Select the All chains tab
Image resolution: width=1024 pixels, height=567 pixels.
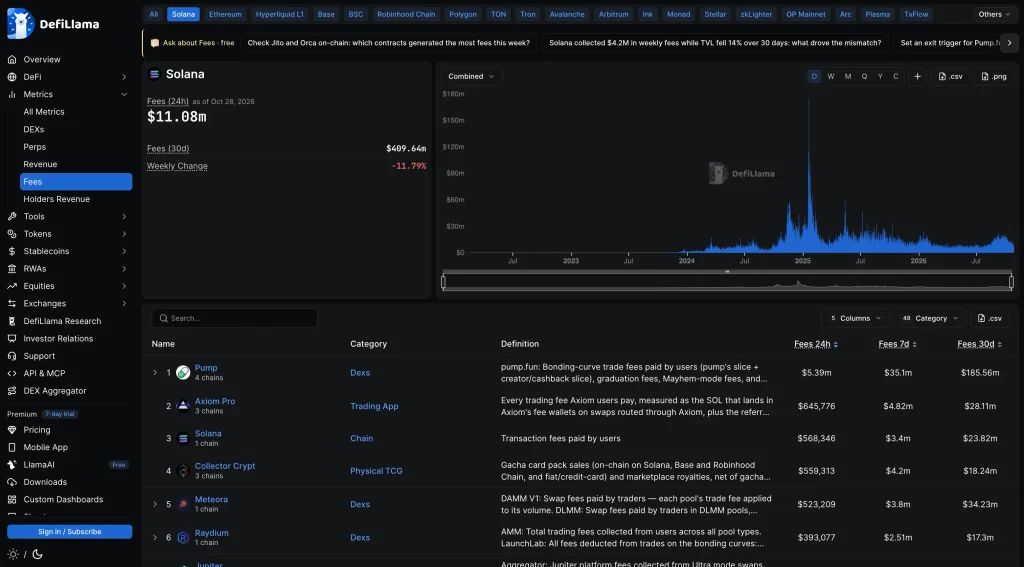(153, 14)
